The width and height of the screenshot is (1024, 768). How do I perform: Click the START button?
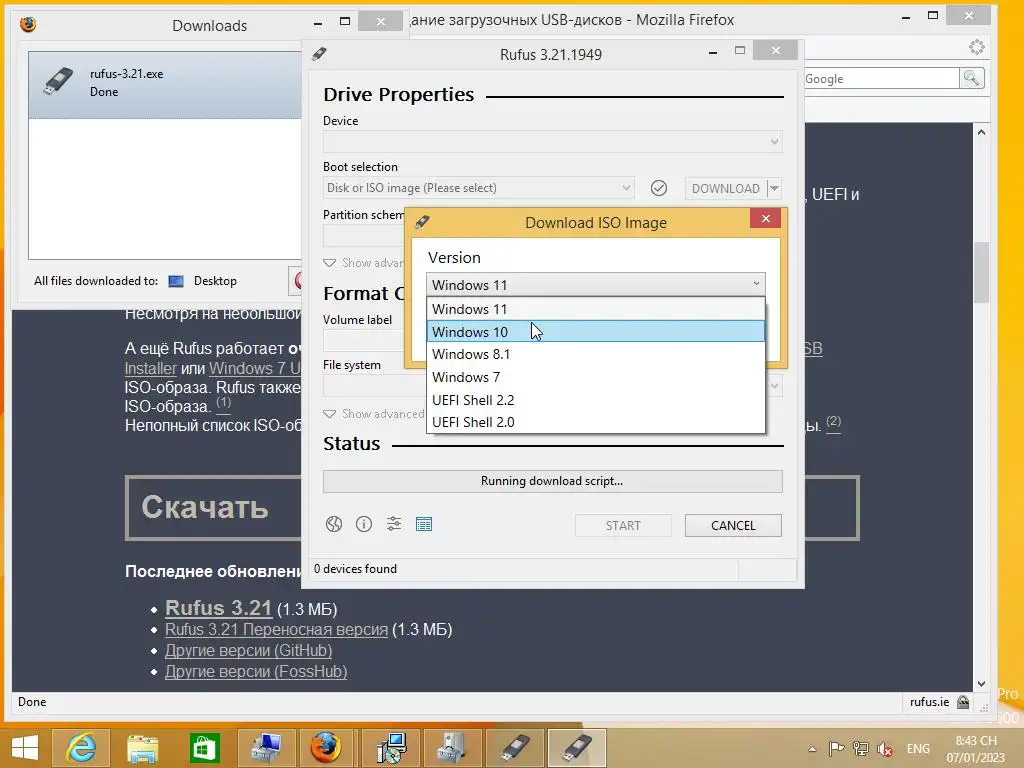click(x=623, y=526)
